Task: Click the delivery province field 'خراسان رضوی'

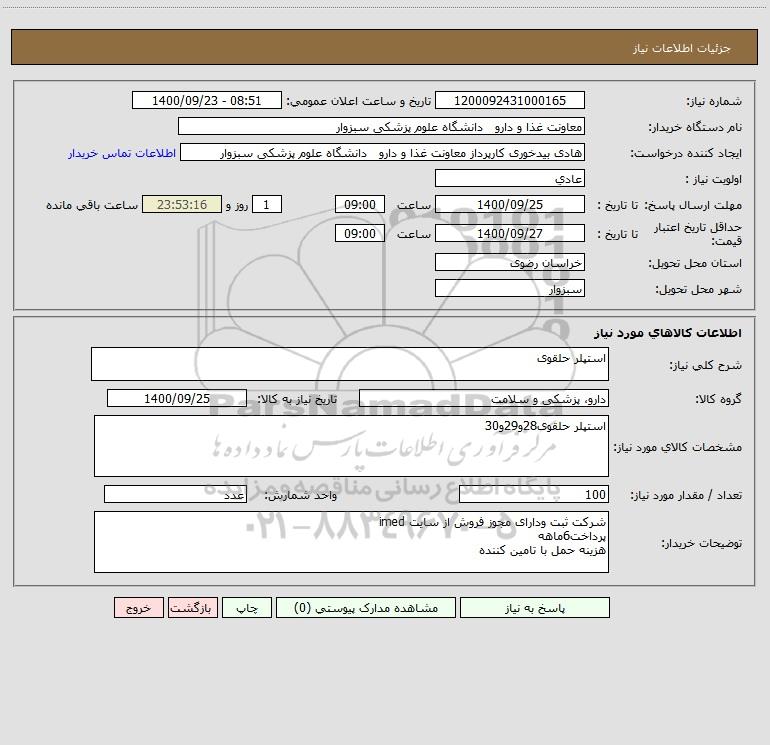Action: [510, 263]
